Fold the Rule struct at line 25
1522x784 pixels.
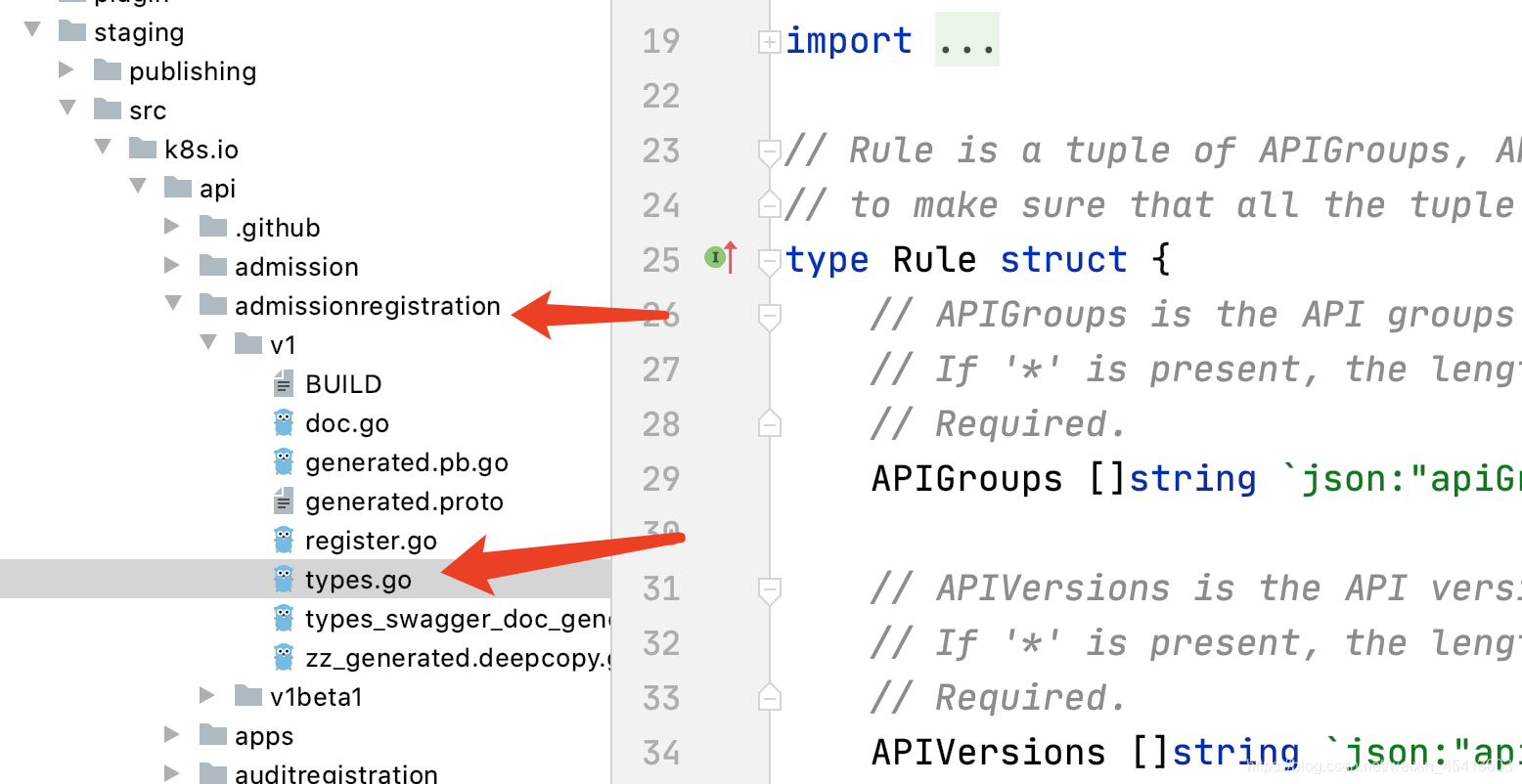pyautogui.click(x=770, y=261)
